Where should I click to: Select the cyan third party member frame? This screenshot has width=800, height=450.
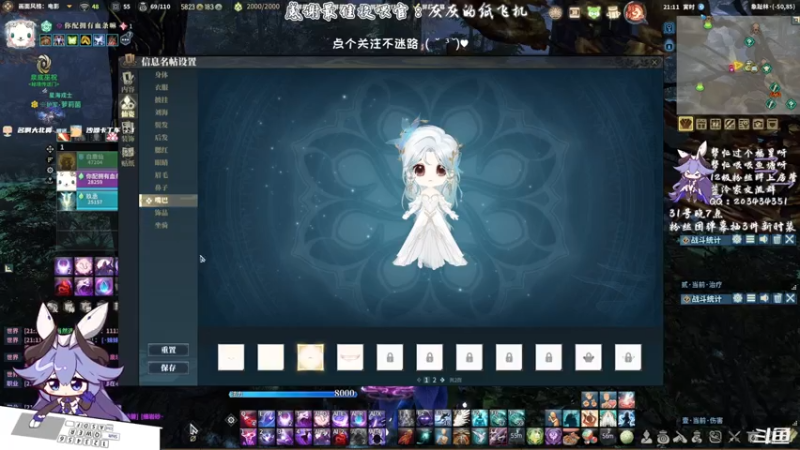tap(87, 200)
